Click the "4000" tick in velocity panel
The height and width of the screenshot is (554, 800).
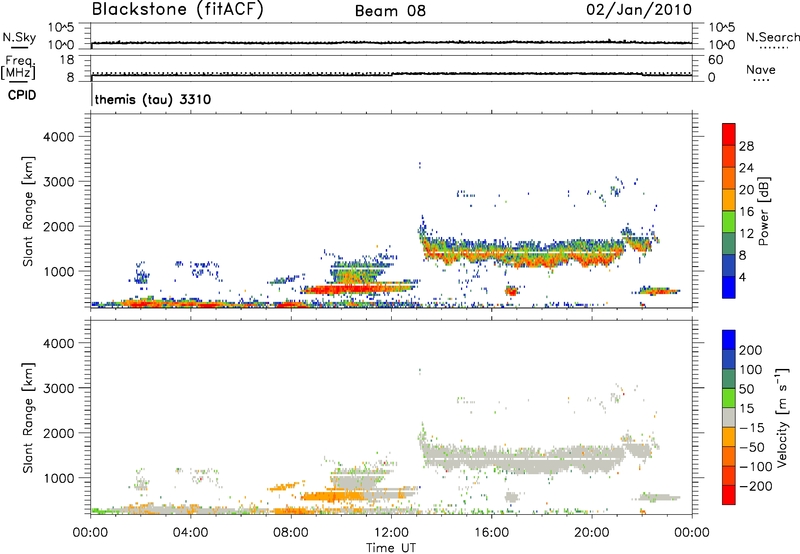tap(59, 343)
